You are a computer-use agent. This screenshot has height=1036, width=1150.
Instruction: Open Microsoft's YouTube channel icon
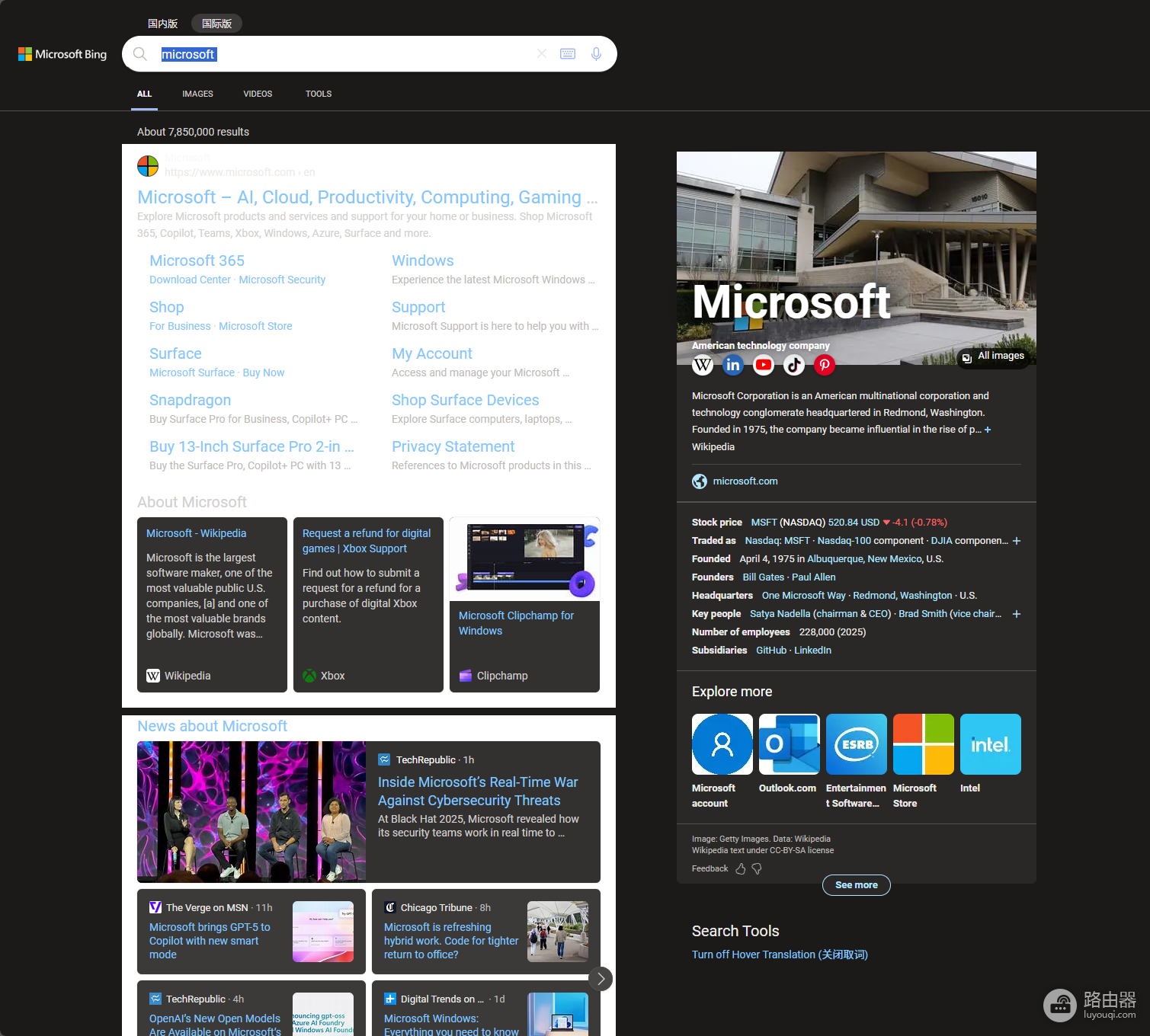click(x=764, y=365)
